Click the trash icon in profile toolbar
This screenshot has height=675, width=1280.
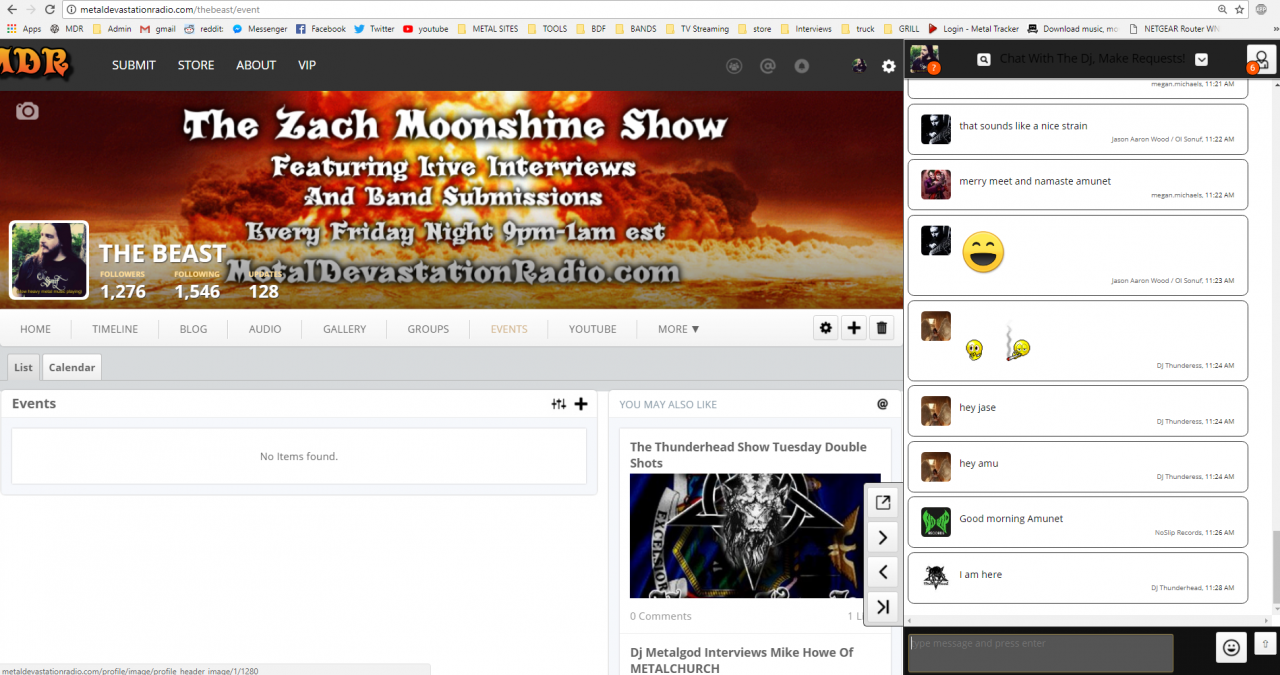(x=881, y=328)
